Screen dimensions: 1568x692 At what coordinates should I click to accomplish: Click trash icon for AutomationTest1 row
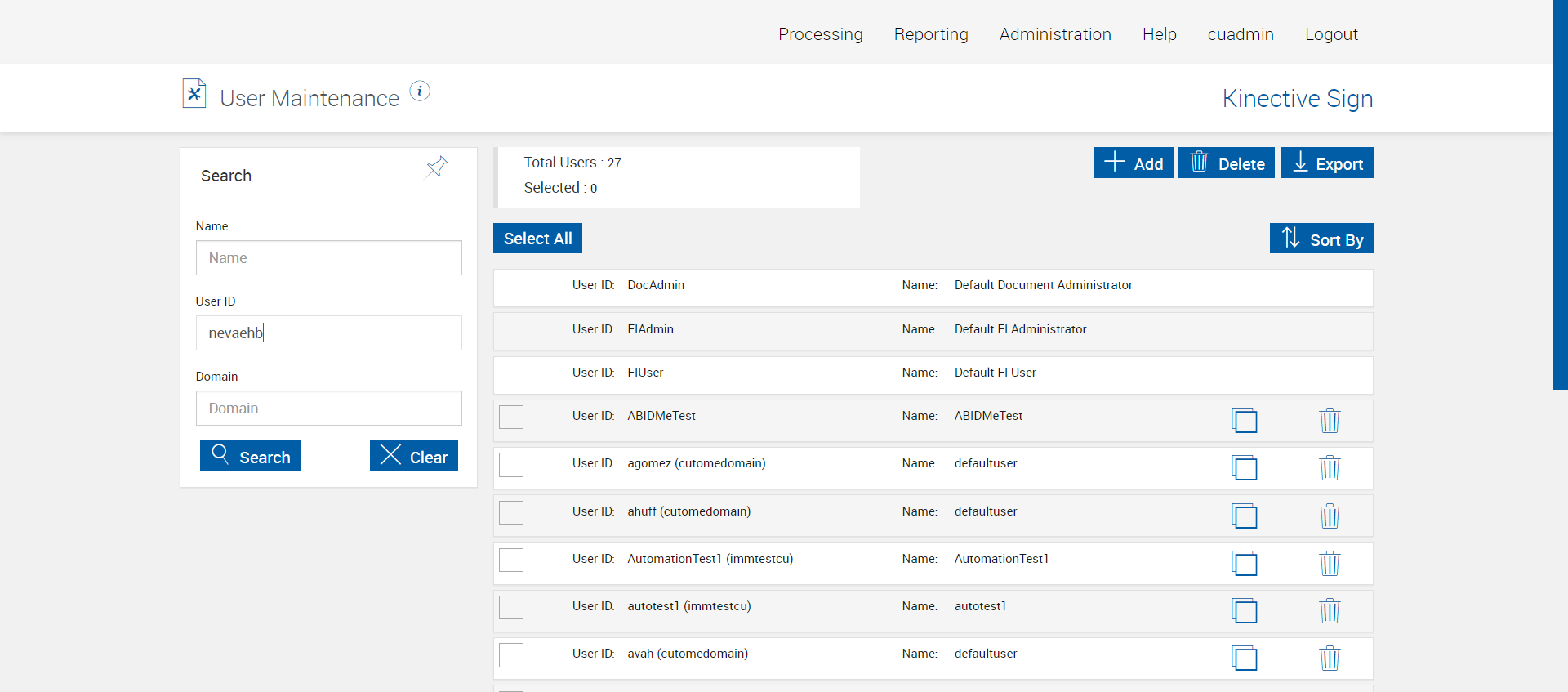coord(1330,564)
